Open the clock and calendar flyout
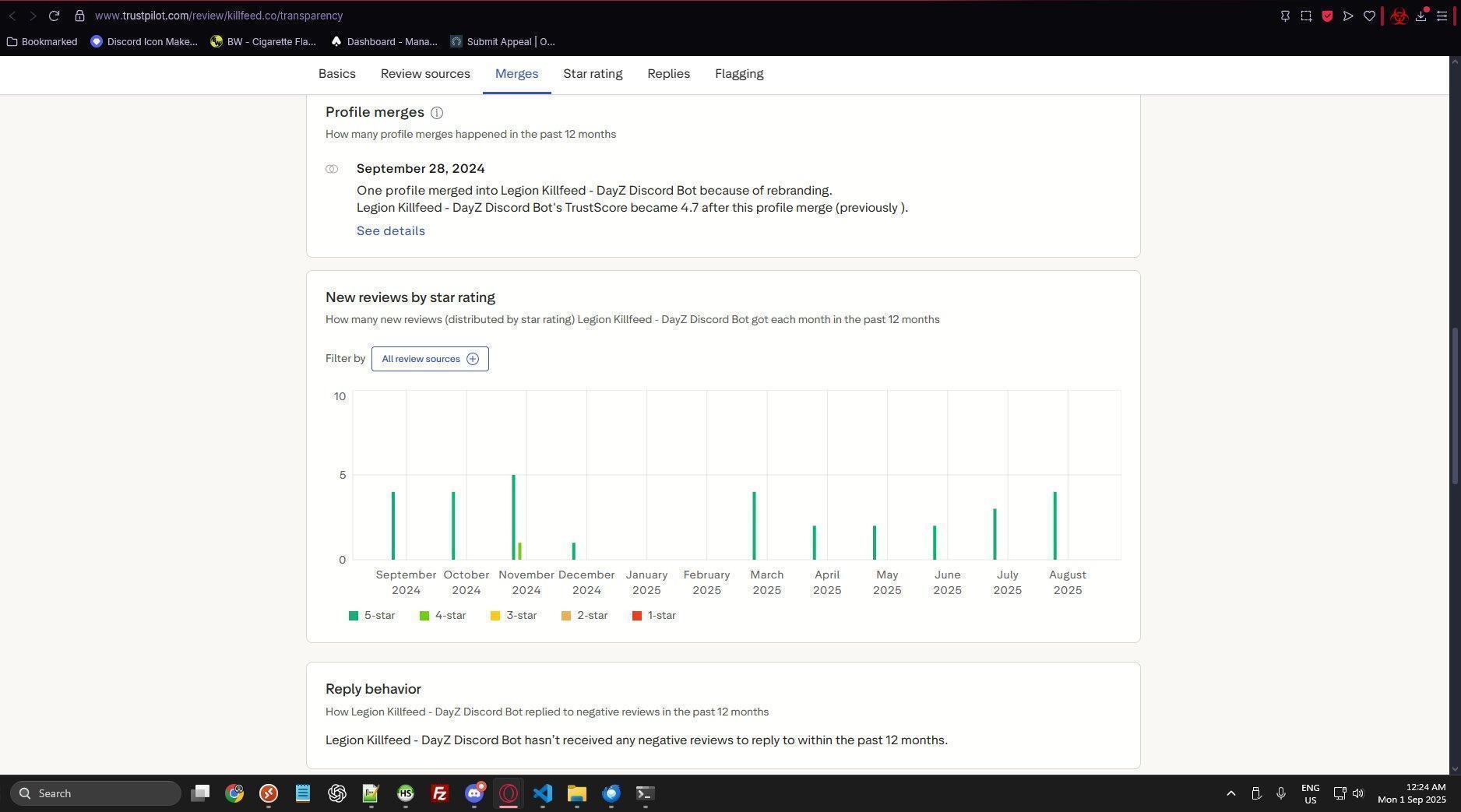Viewport: 1461px width, 812px height. 1411,793
